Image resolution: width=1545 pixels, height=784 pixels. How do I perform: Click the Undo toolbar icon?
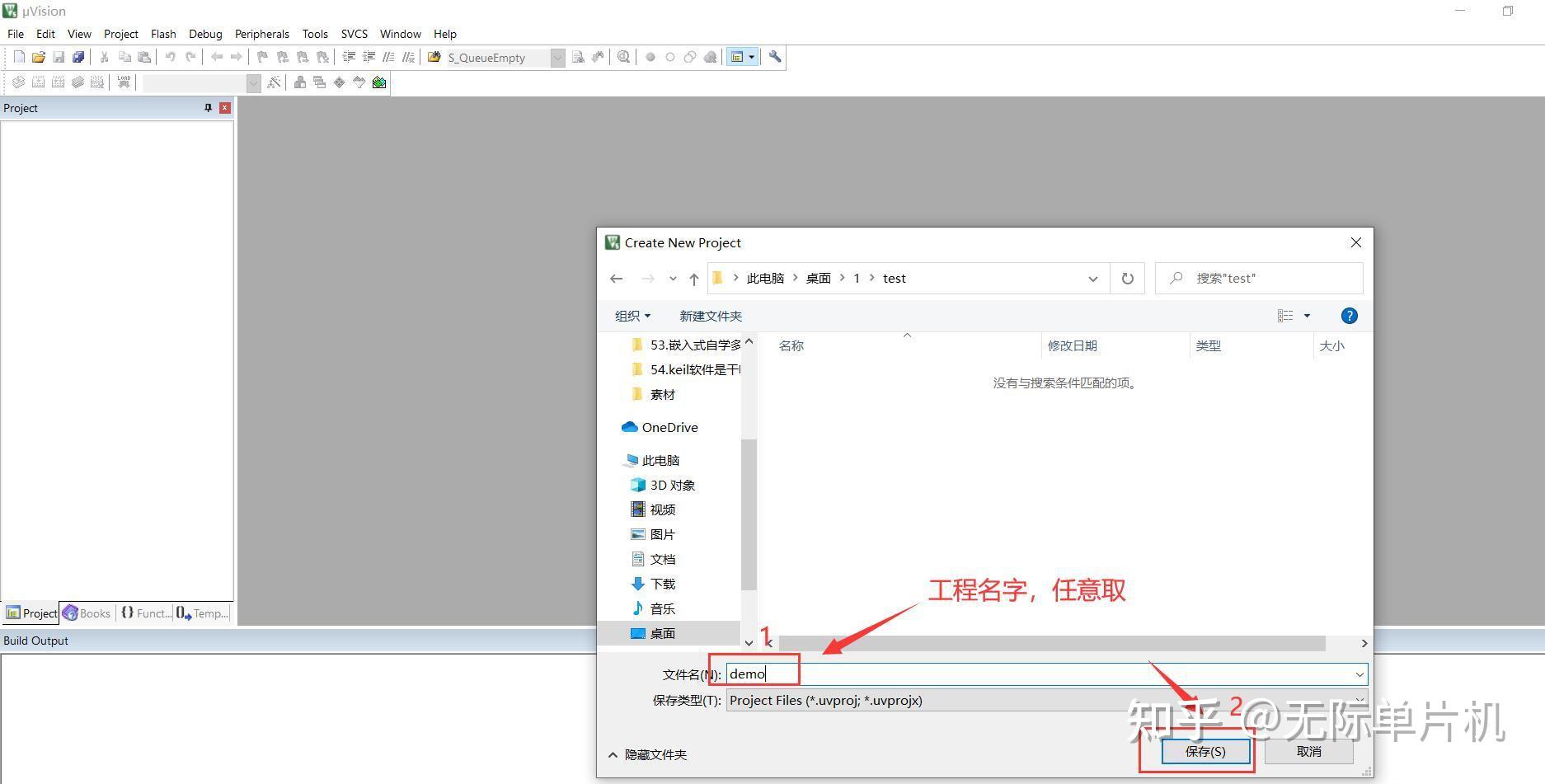click(171, 56)
